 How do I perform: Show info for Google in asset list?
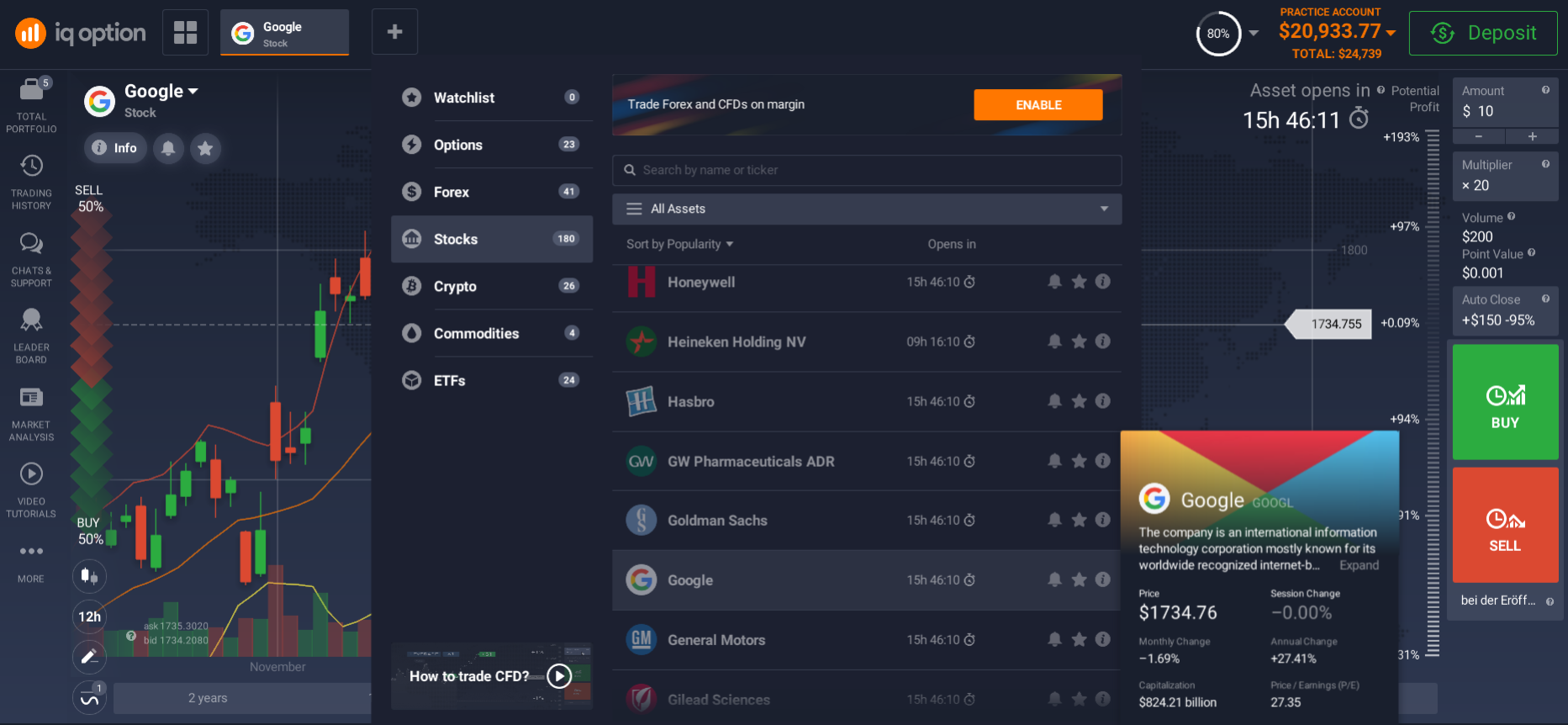click(1103, 579)
